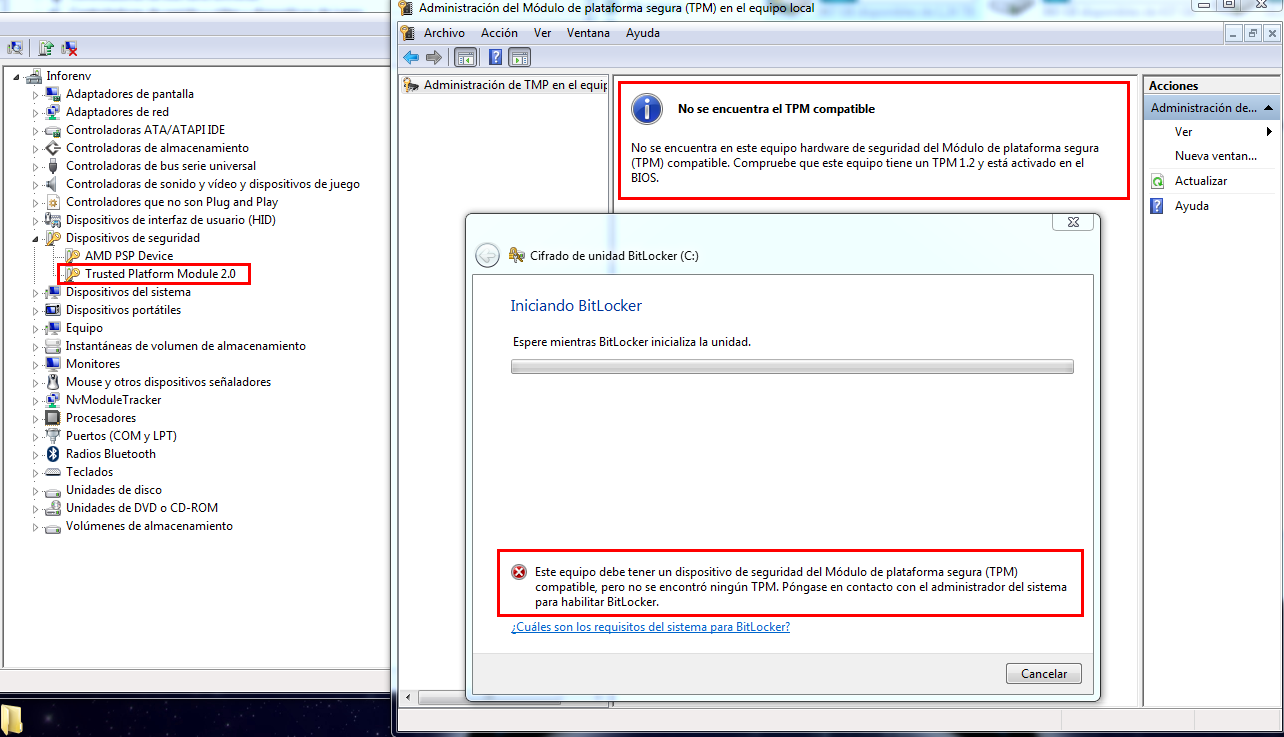Screen dimensions: 1284x737
Task: Expand Adaptadores de red node
Action: point(36,112)
